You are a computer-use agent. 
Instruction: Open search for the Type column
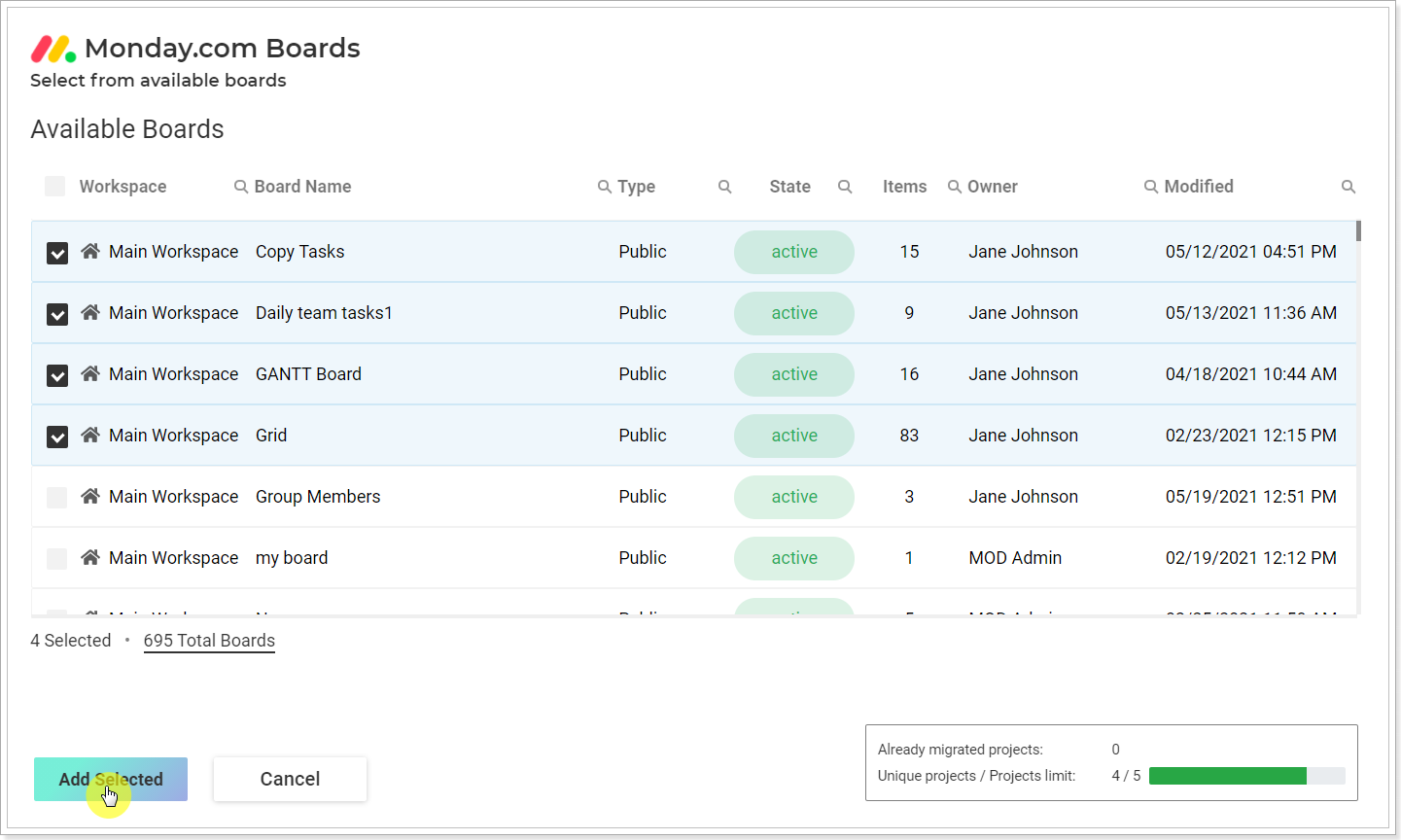tap(605, 186)
